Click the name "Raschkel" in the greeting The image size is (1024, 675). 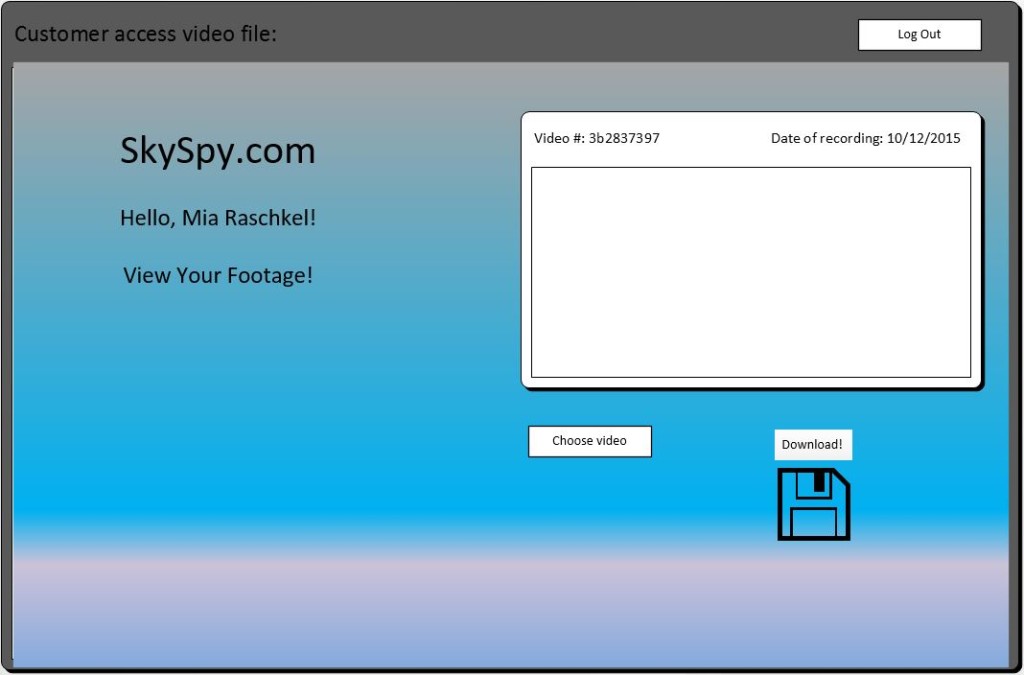tap(272, 217)
